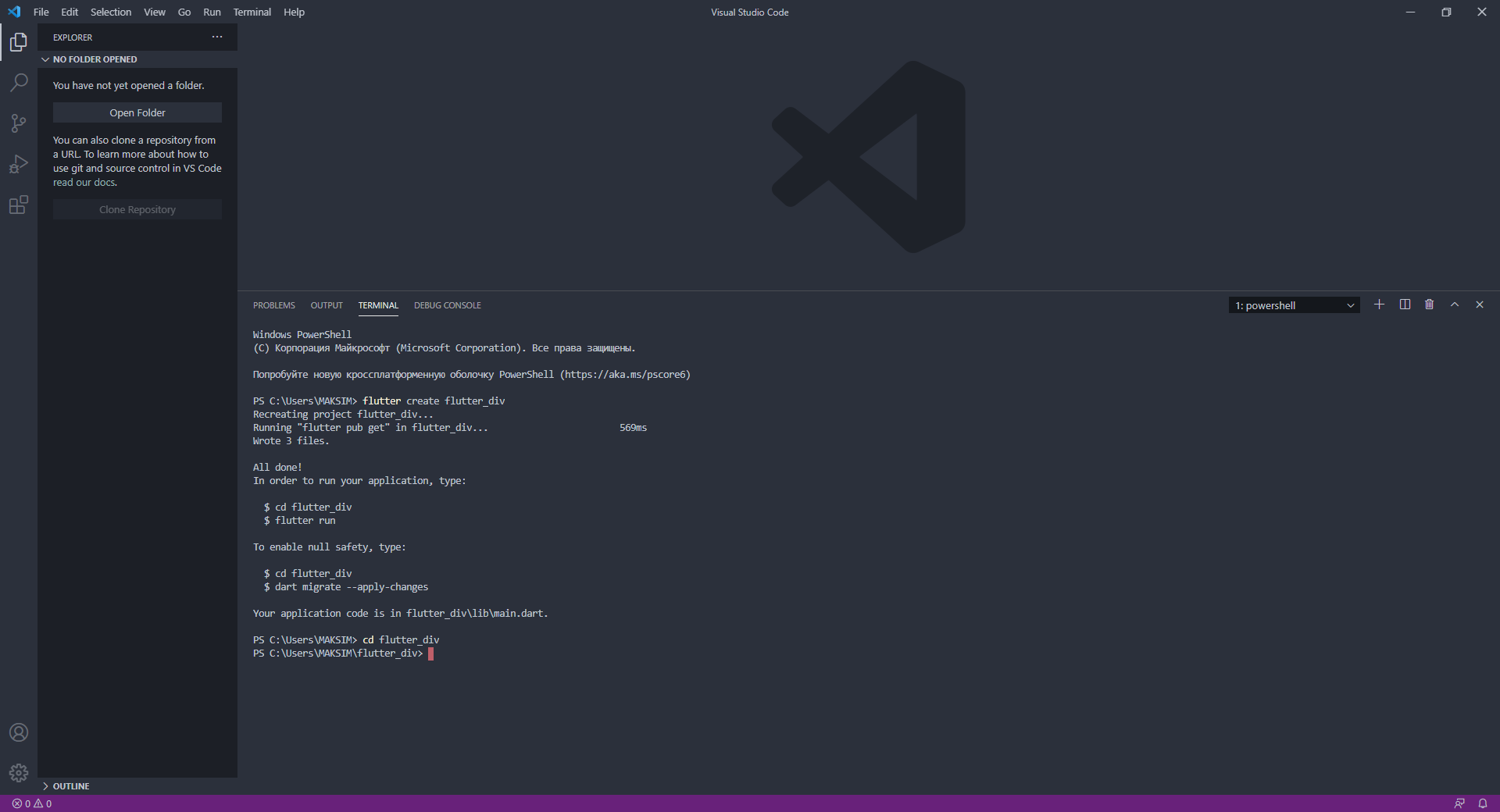Open the Explorer view in activity bar
The height and width of the screenshot is (812, 1500).
19,42
